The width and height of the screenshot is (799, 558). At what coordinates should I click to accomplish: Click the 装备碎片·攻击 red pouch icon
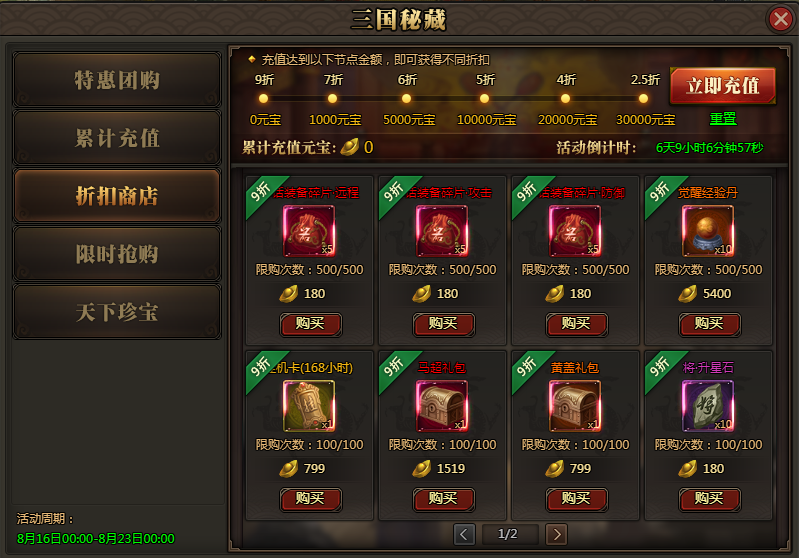pyautogui.click(x=442, y=231)
